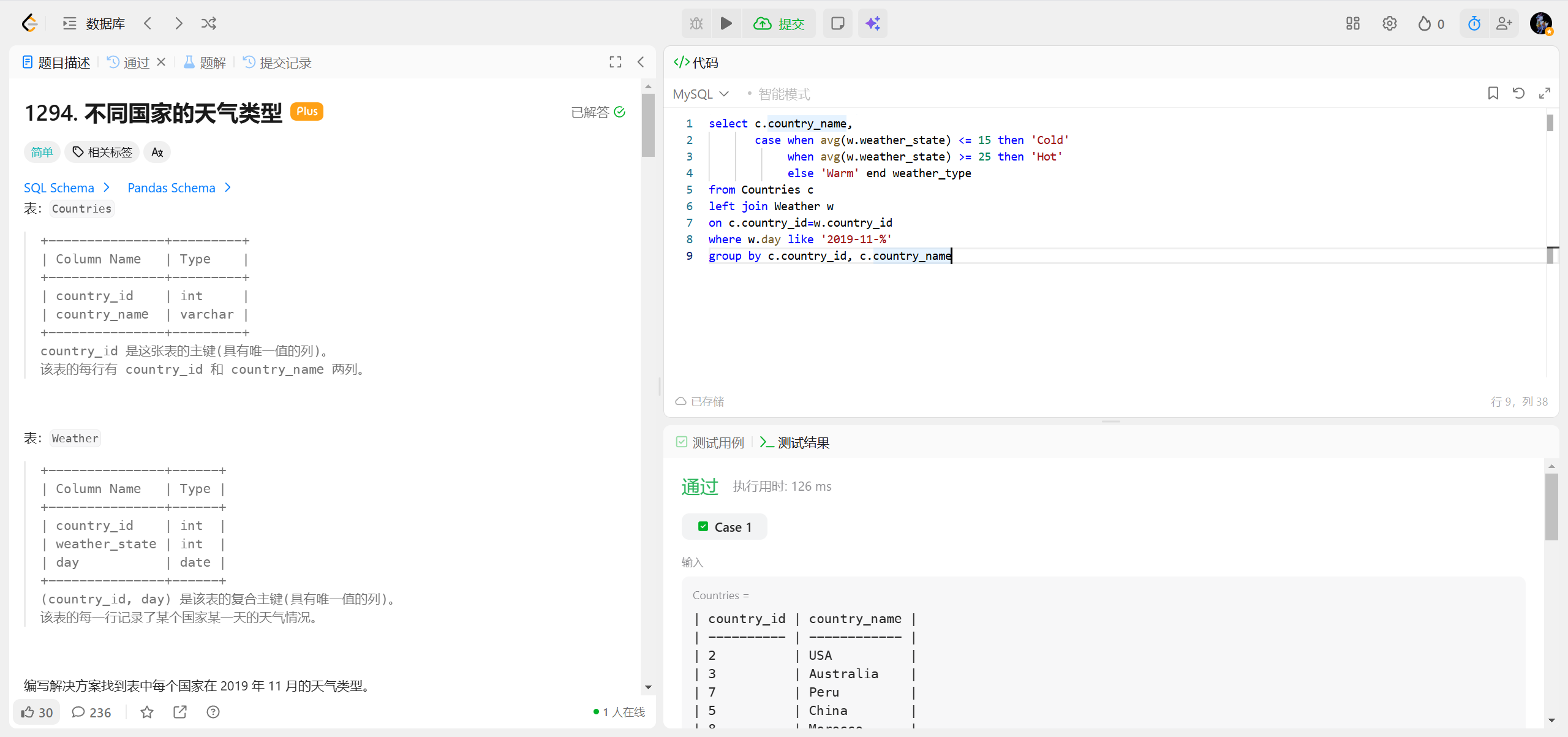
Task: Open the notes sticky icon
Action: [837, 23]
